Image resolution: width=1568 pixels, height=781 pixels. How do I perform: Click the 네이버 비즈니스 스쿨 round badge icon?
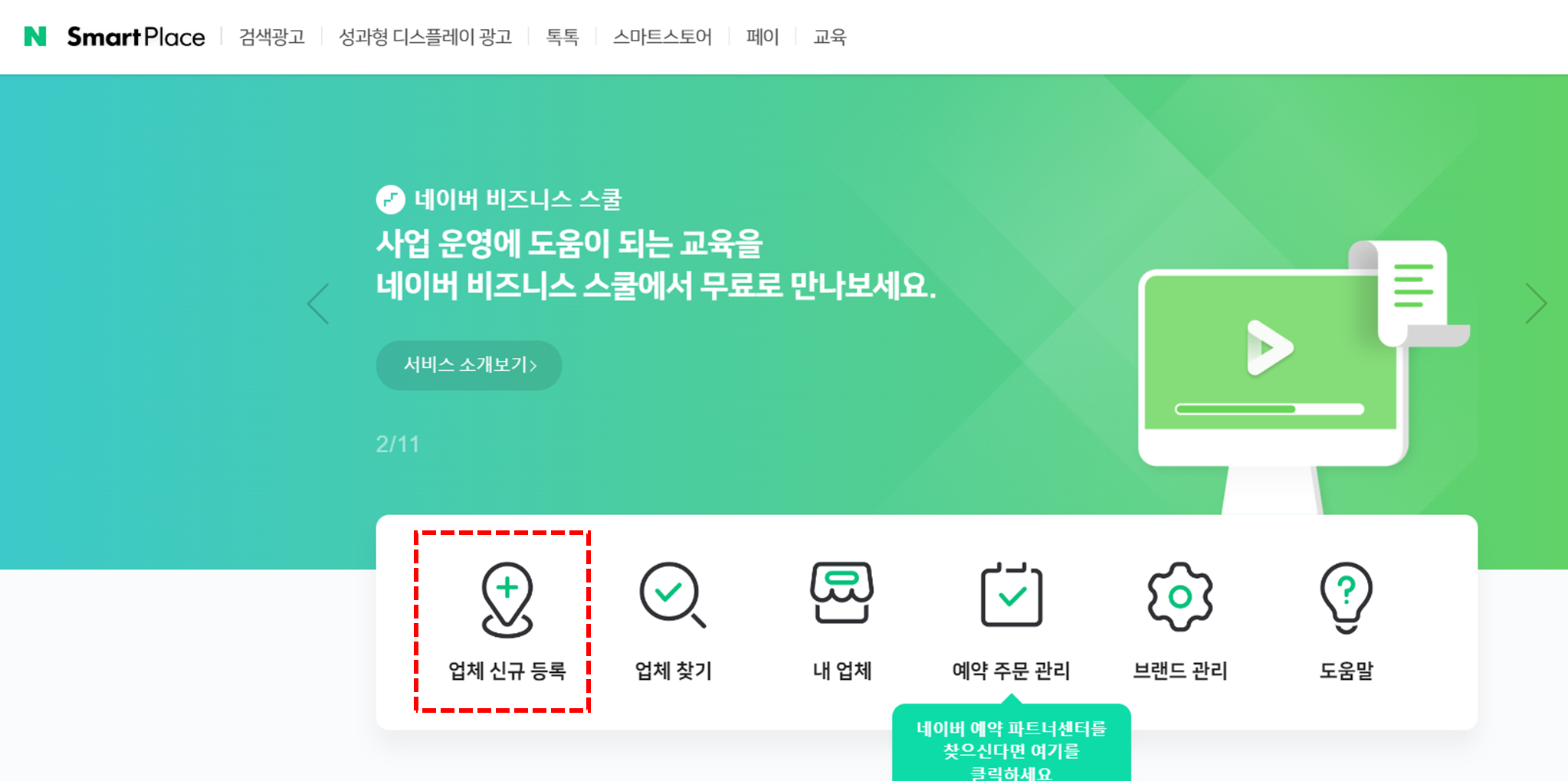(x=390, y=199)
